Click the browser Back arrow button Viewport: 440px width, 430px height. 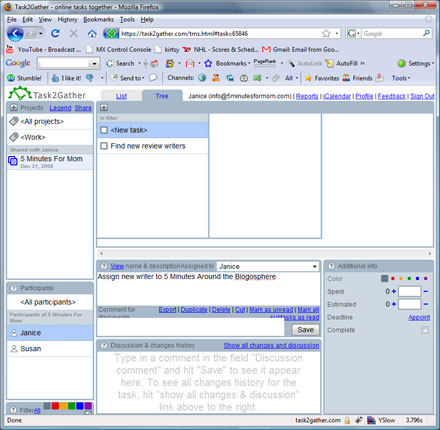click(x=15, y=34)
